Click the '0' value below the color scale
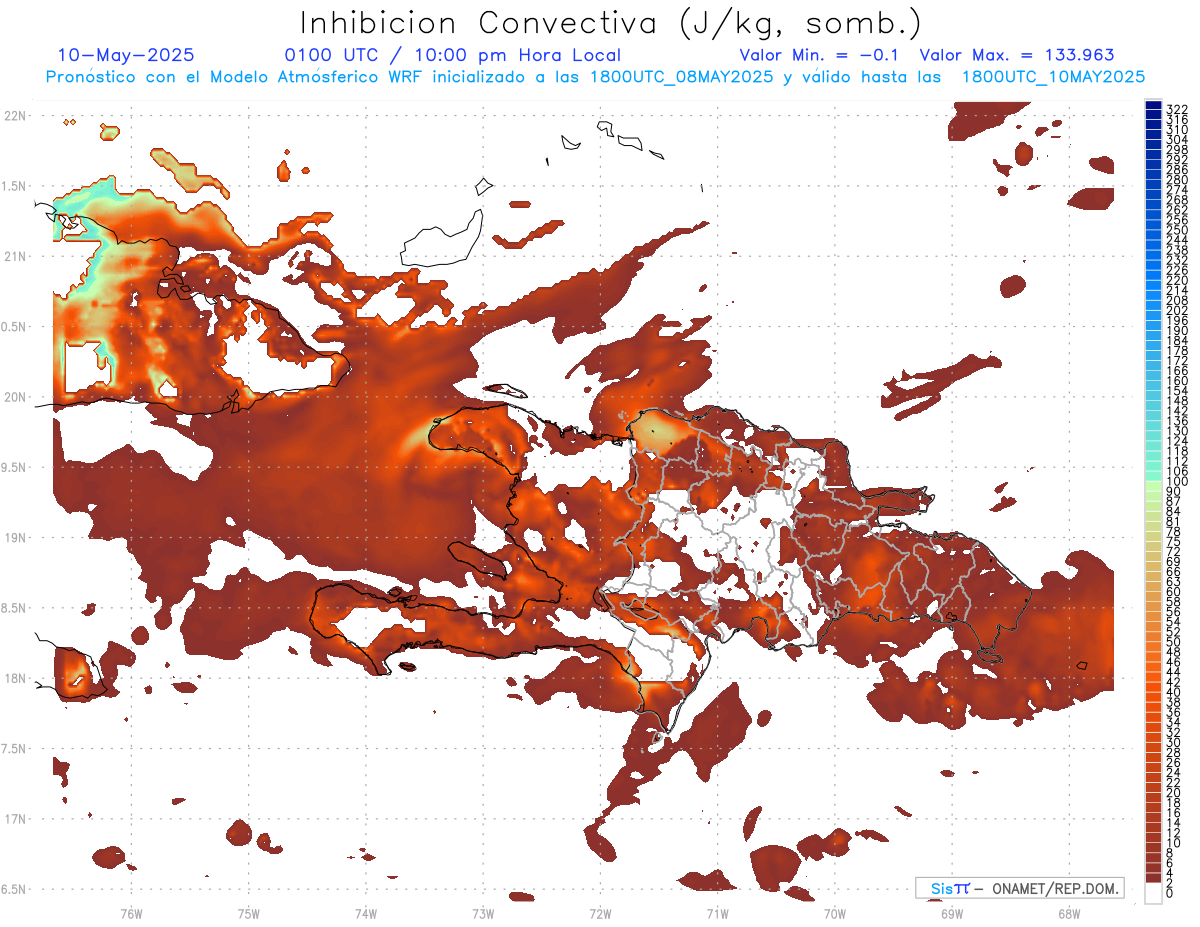This screenshot has height=927, width=1200. (1170, 893)
